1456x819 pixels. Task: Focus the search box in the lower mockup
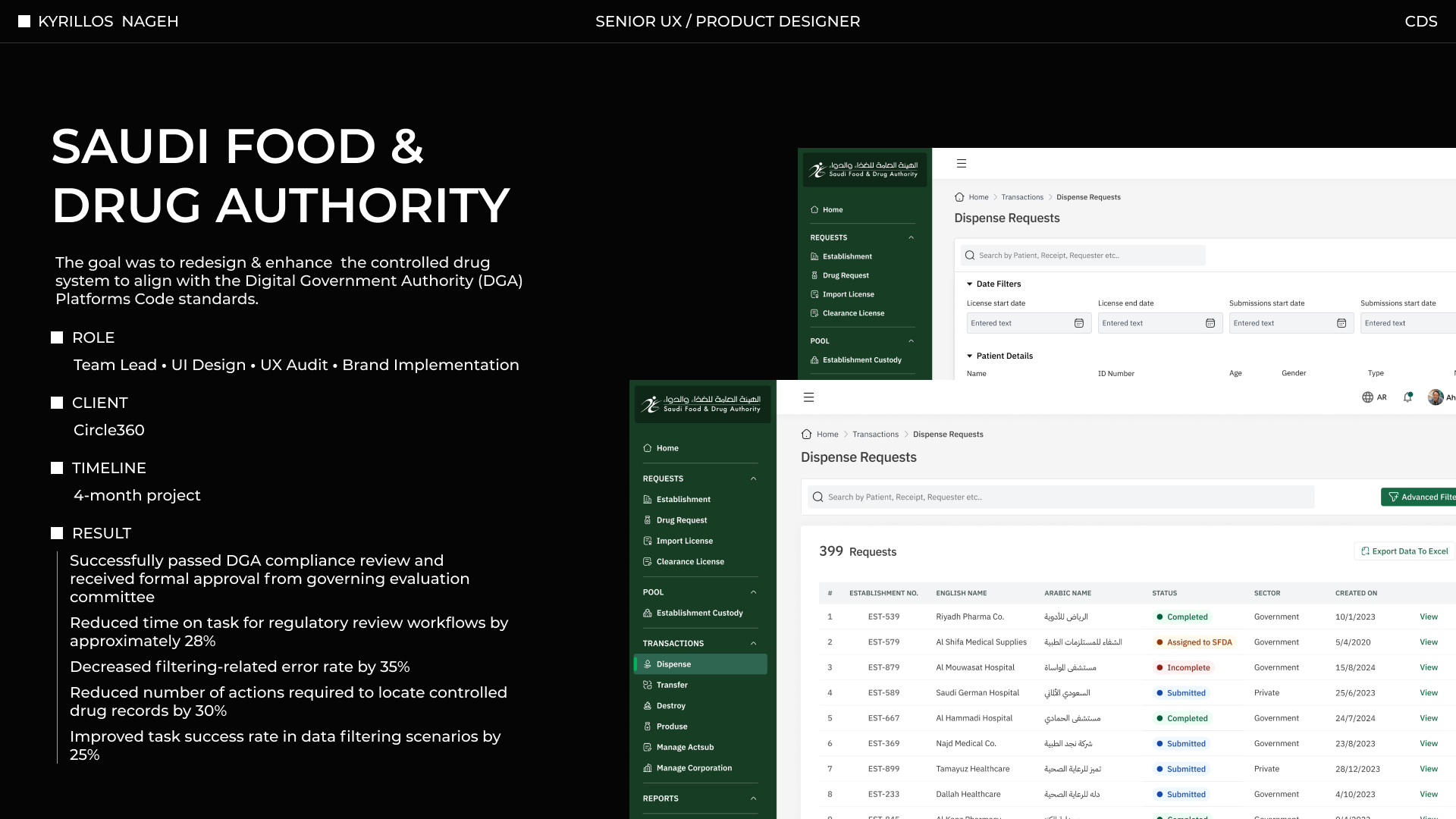pos(1061,497)
